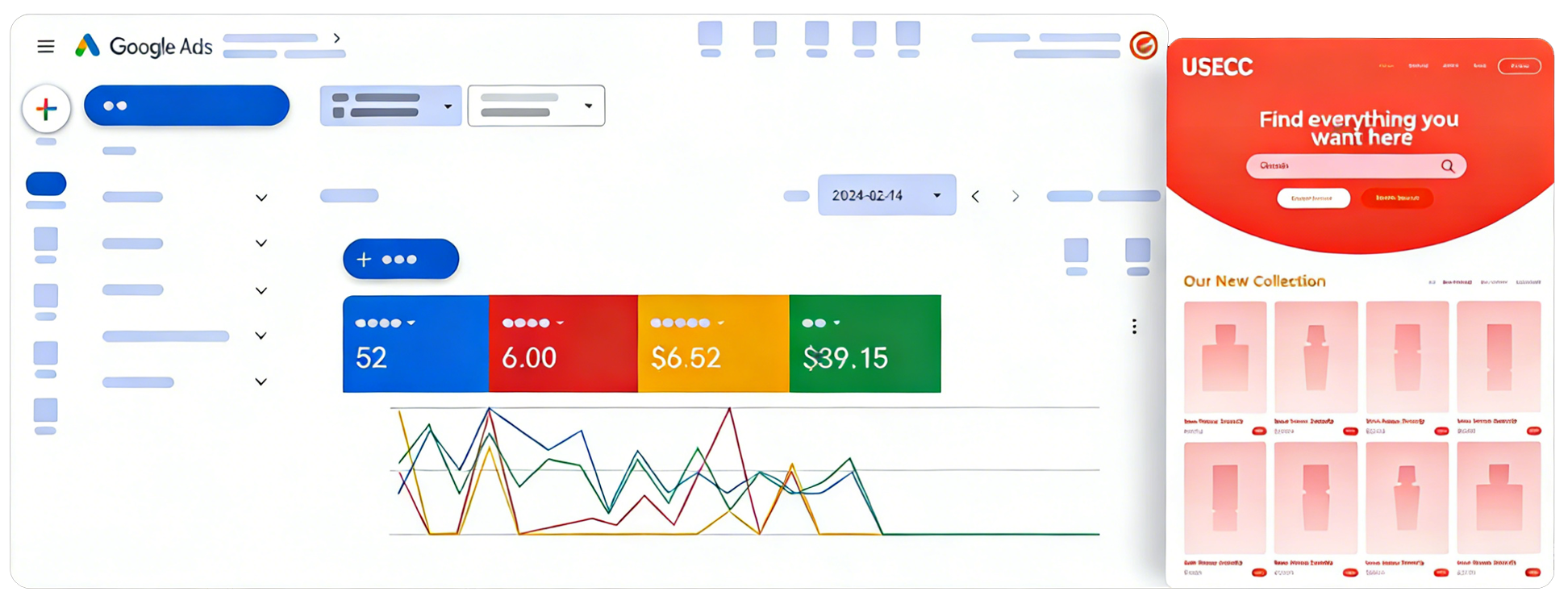The image size is (1568, 600).
Task: Click the Find everything you want here headline
Action: [x=1360, y=128]
